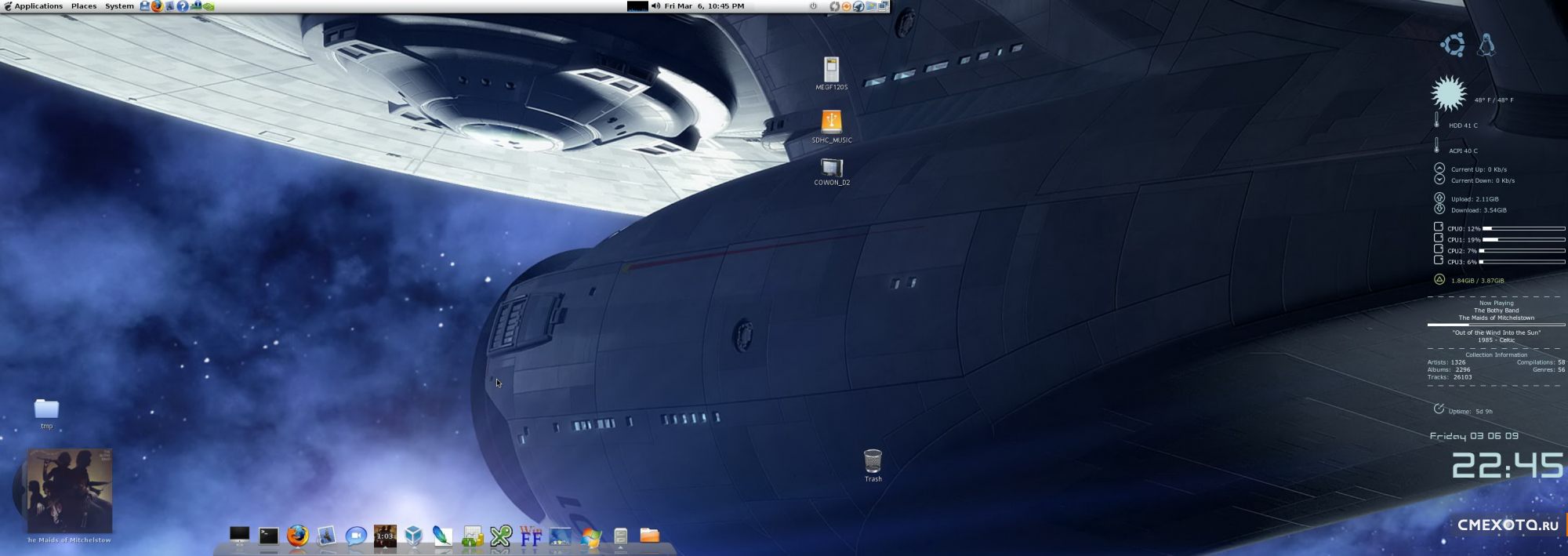Screen dimensions: 1568x556
Task: Open the tmp folder on desktop
Action: coord(46,409)
